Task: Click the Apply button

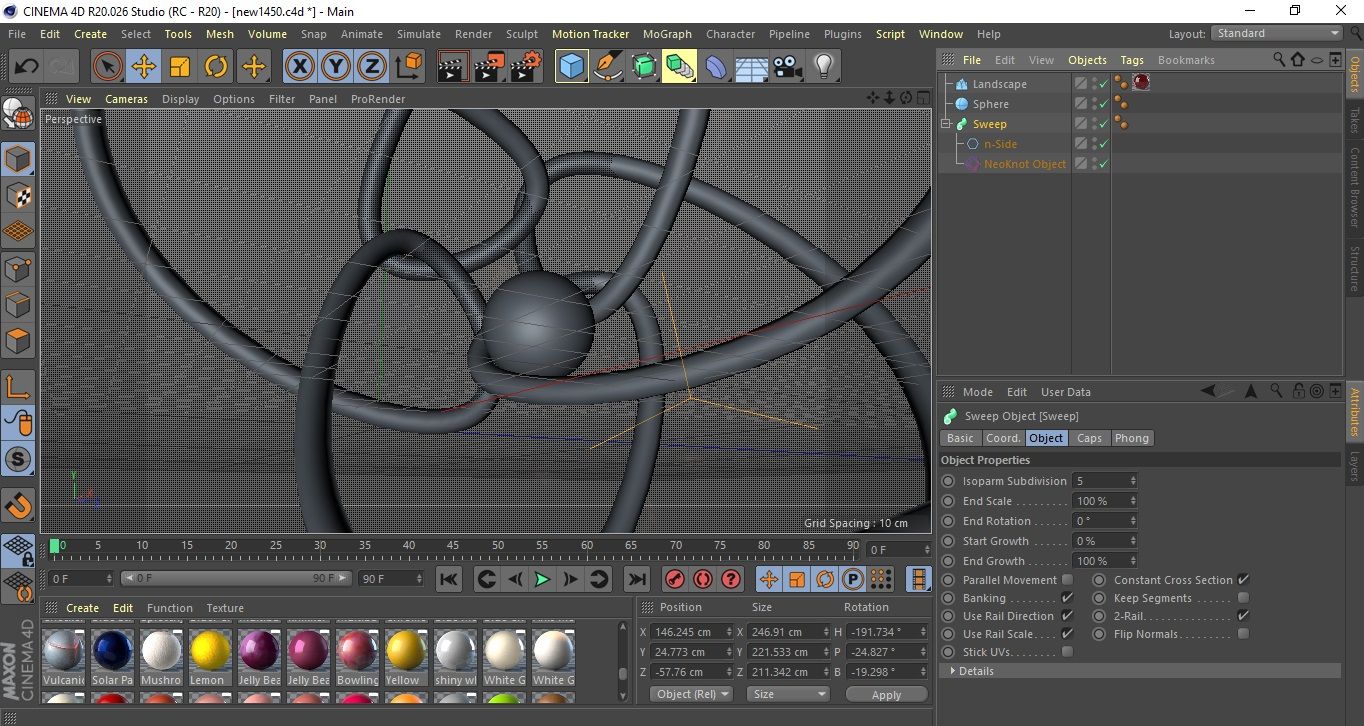Action: (886, 694)
